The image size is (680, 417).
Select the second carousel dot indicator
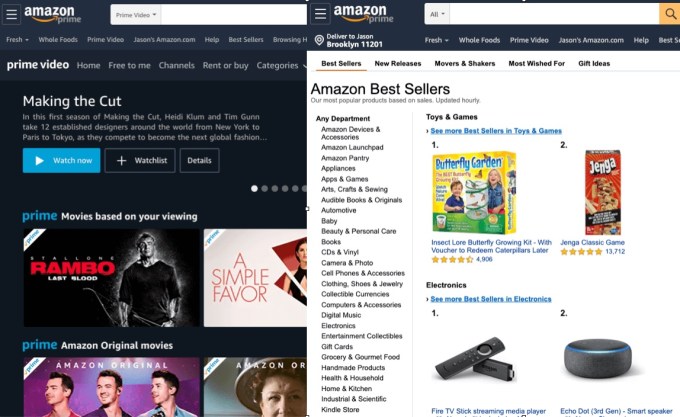tap(265, 189)
